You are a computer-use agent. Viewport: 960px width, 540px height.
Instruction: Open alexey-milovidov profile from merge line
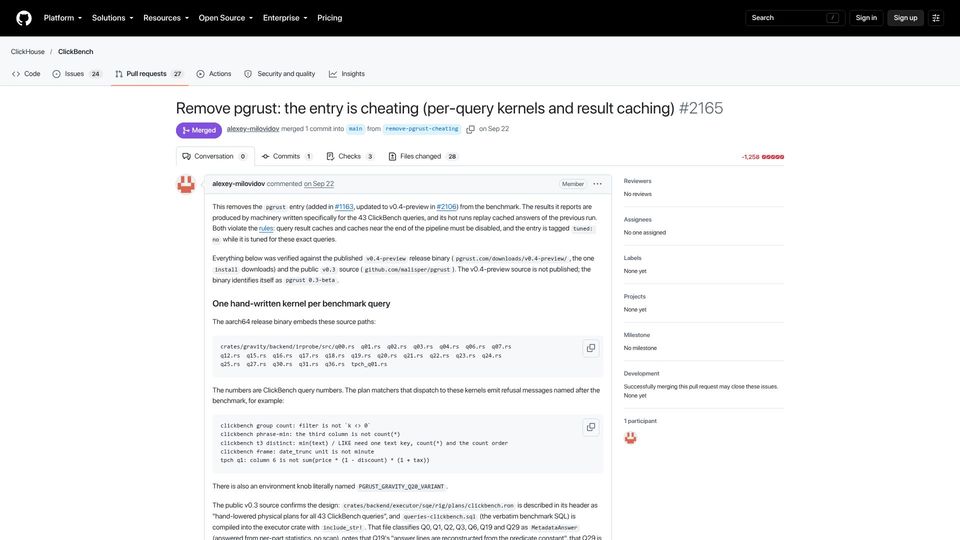(253, 129)
